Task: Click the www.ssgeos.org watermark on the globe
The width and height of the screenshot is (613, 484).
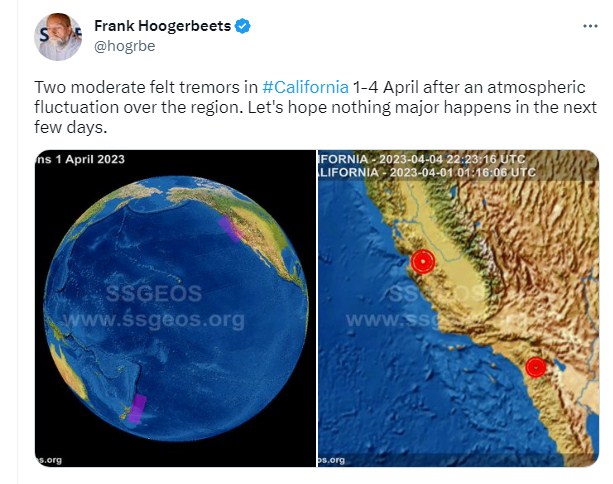Action: (151, 320)
